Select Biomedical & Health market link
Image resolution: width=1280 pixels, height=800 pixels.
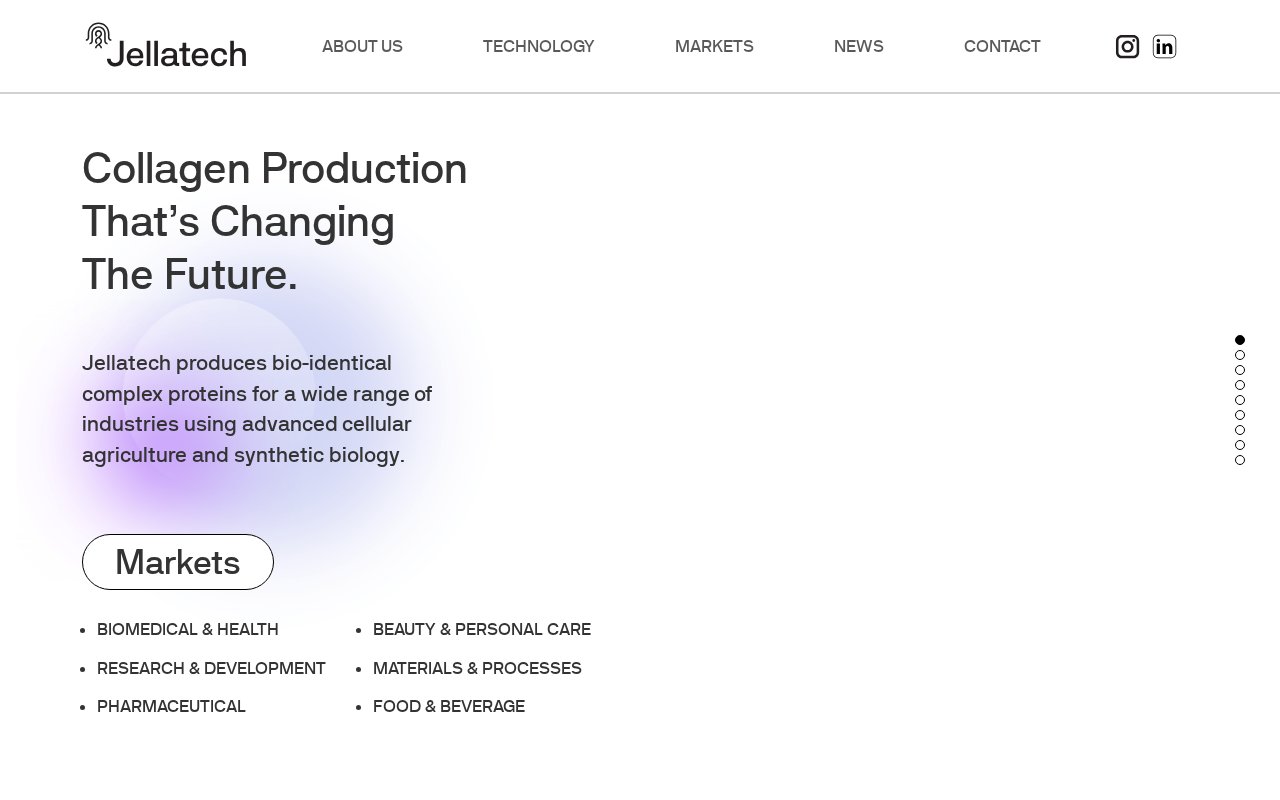coord(188,629)
